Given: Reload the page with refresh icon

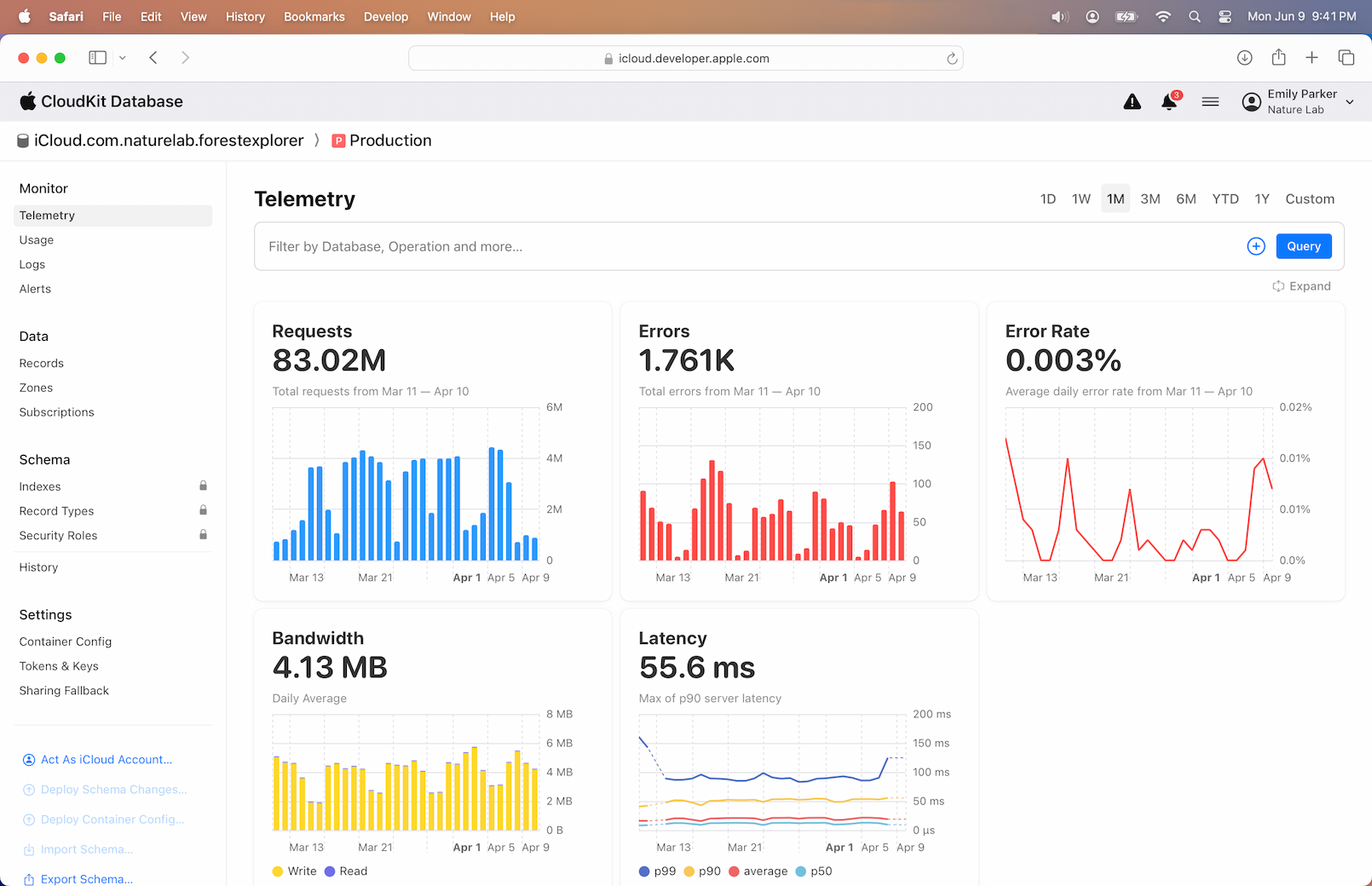Looking at the screenshot, I should click(952, 59).
